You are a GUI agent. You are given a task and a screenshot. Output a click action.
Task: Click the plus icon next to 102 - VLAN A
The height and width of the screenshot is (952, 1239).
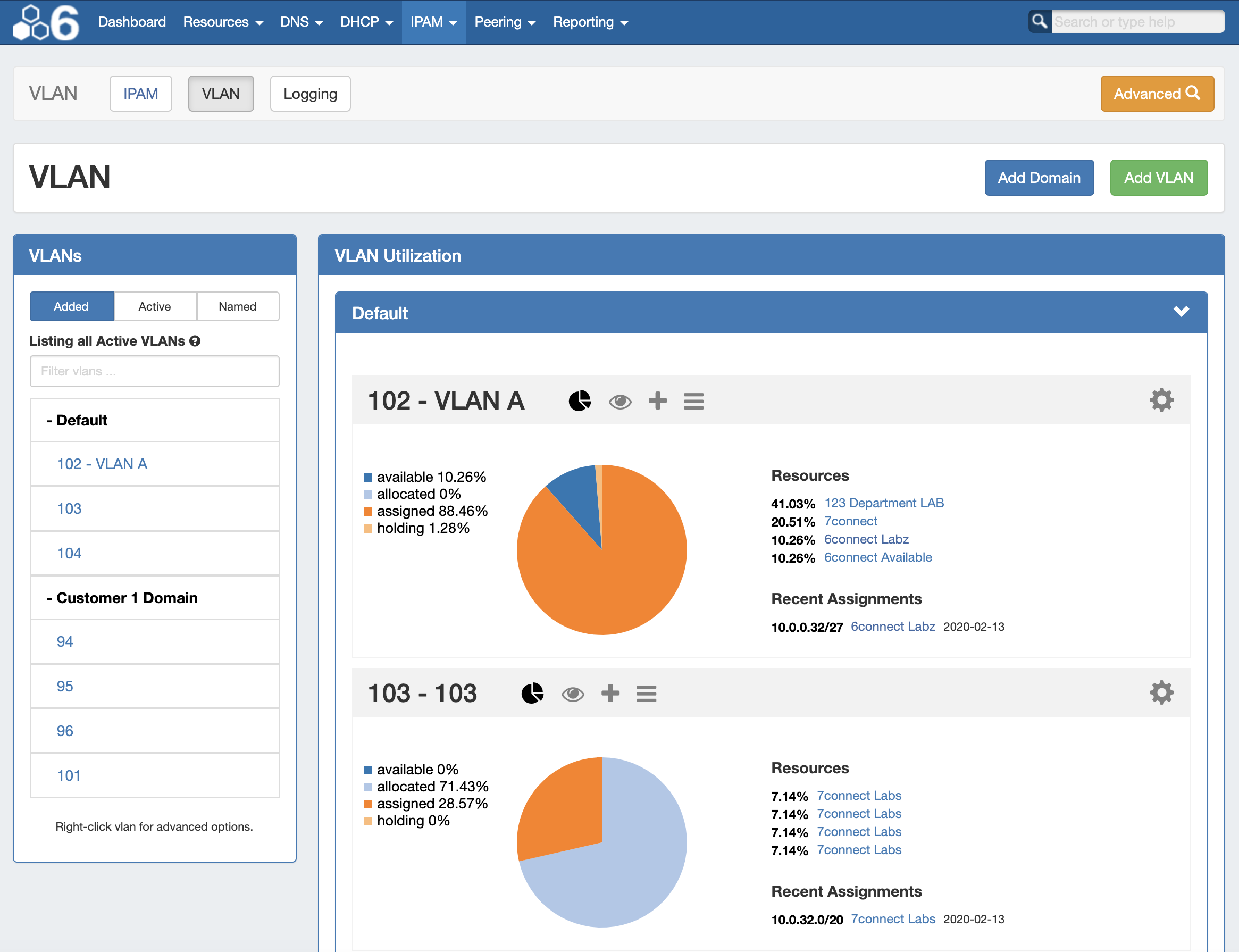(657, 400)
